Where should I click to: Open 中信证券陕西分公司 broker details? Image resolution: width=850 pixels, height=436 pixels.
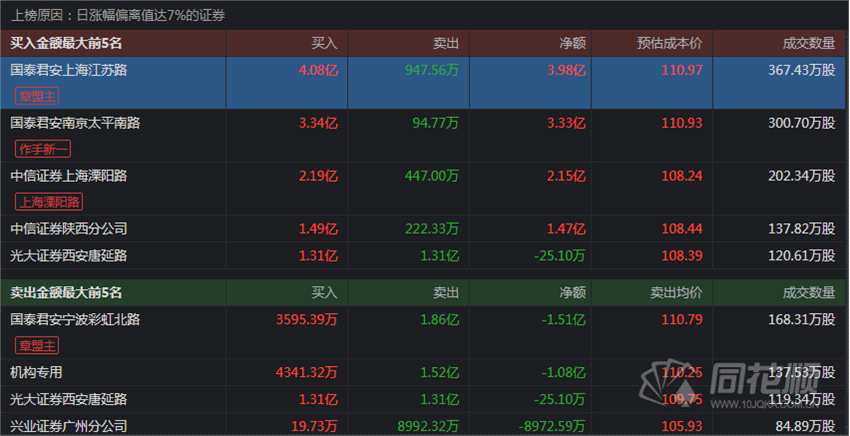click(x=68, y=229)
